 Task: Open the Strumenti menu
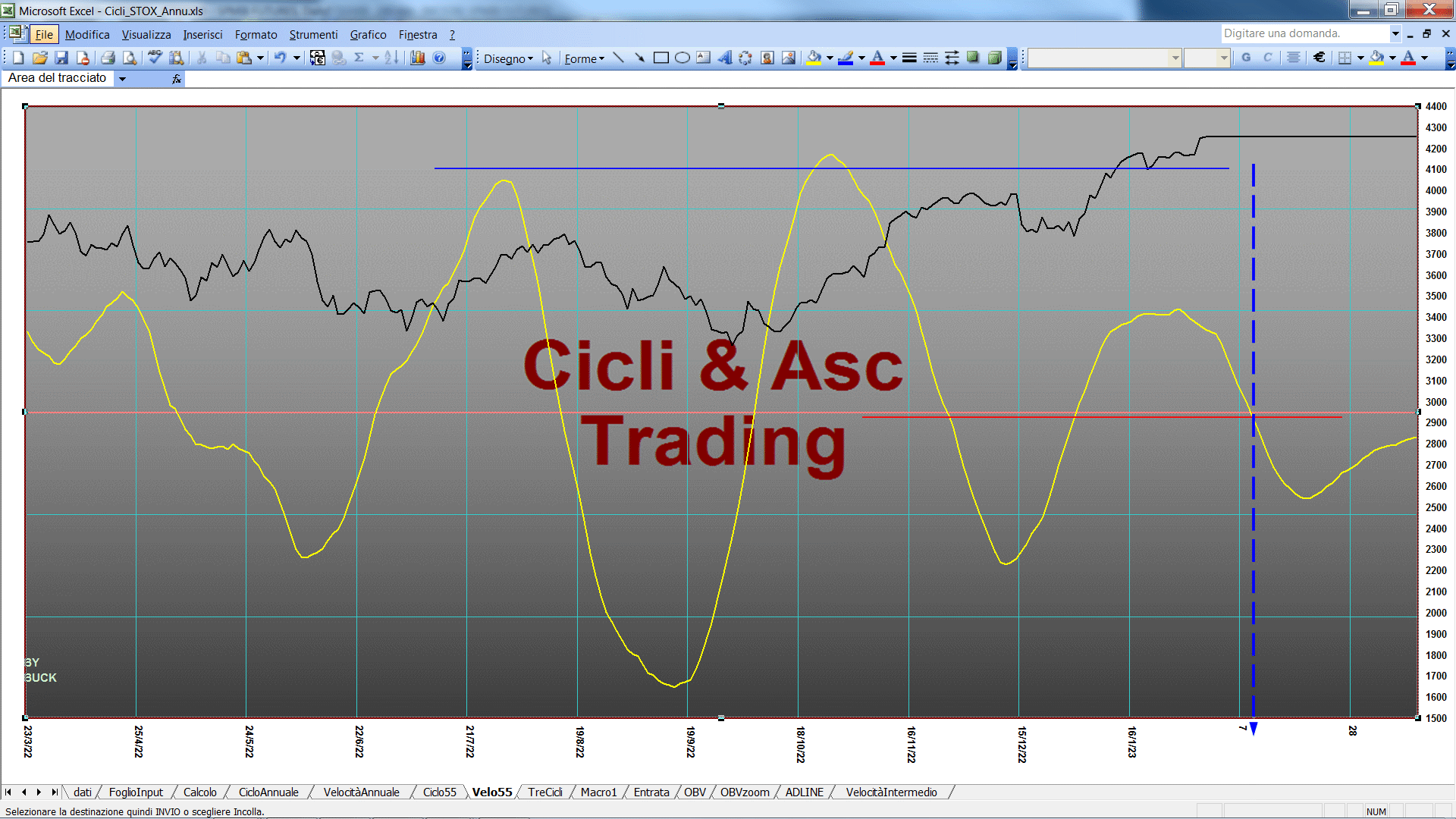pos(313,35)
